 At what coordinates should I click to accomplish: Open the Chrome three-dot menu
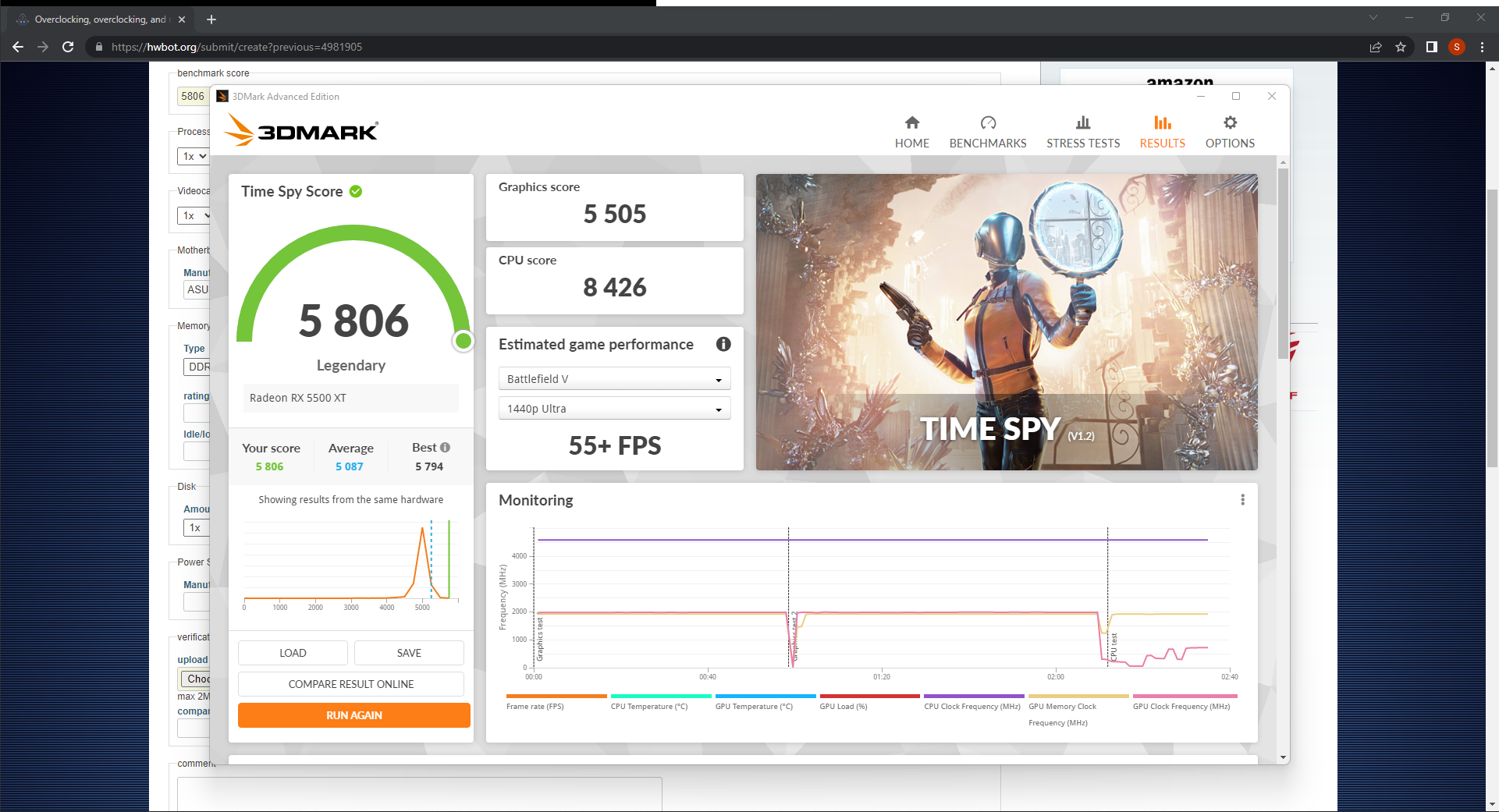[1482, 47]
